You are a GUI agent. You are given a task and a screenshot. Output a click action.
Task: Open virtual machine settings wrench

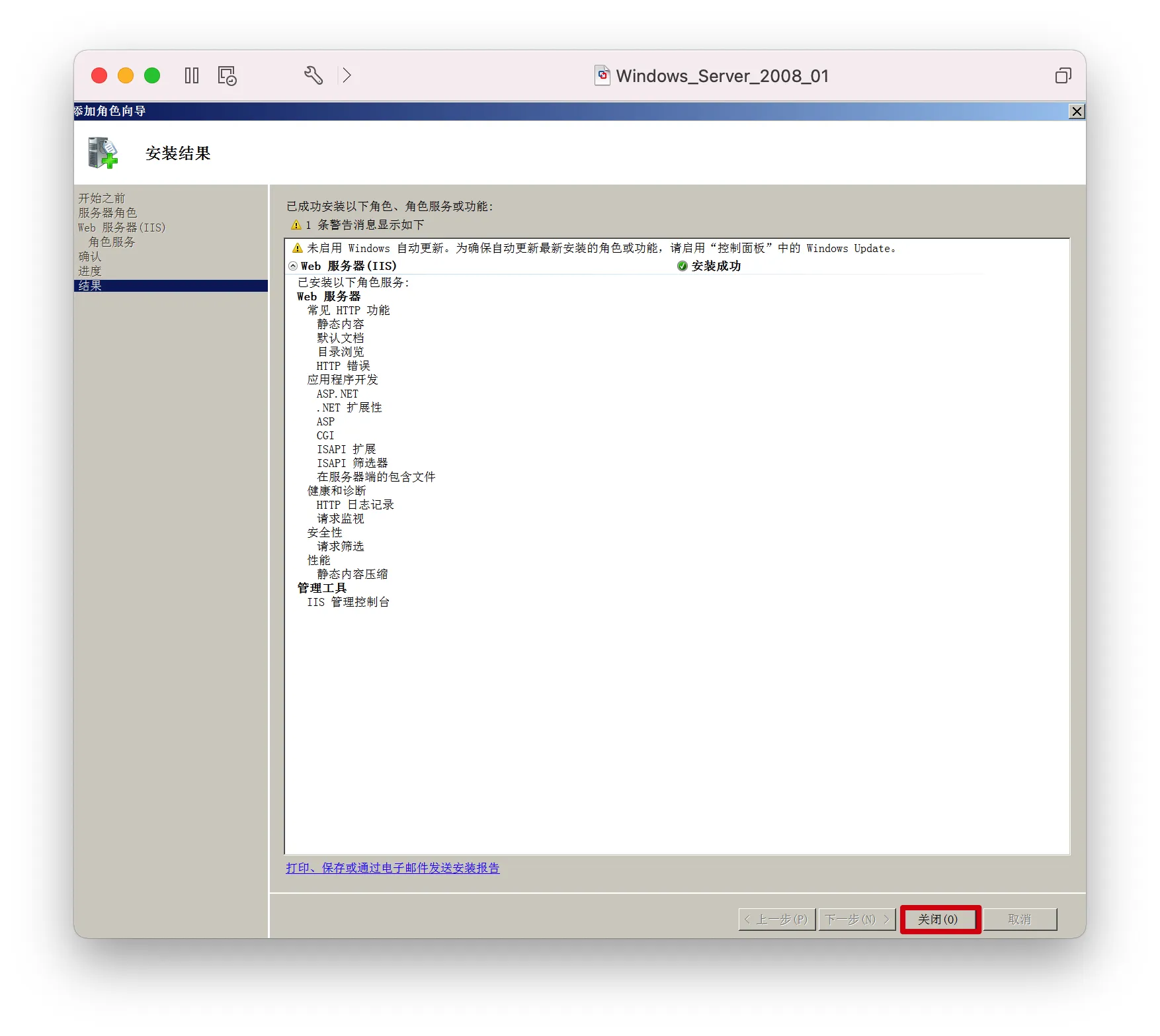pyautogui.click(x=313, y=75)
